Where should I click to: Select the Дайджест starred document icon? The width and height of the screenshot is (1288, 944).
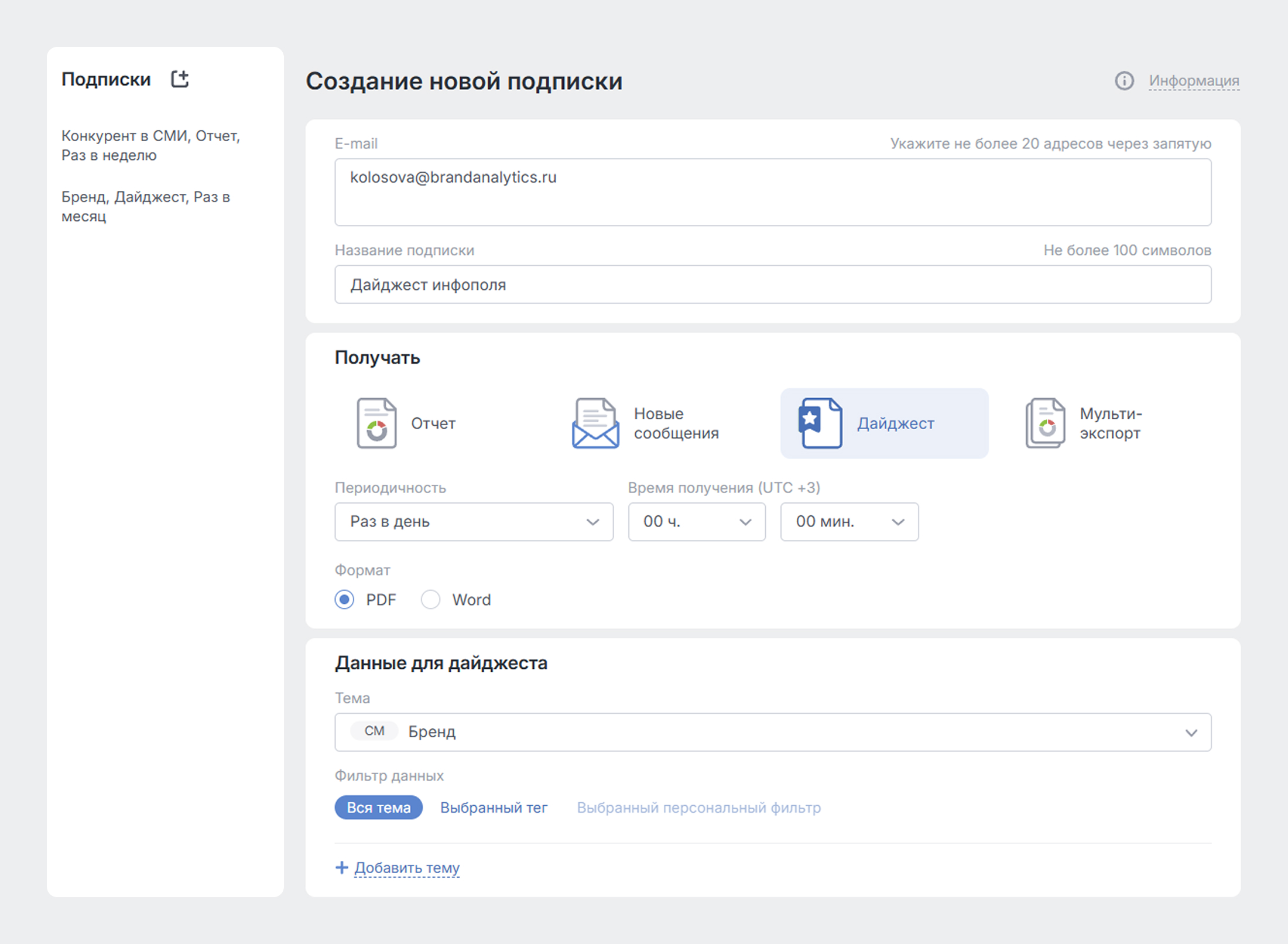pos(821,423)
